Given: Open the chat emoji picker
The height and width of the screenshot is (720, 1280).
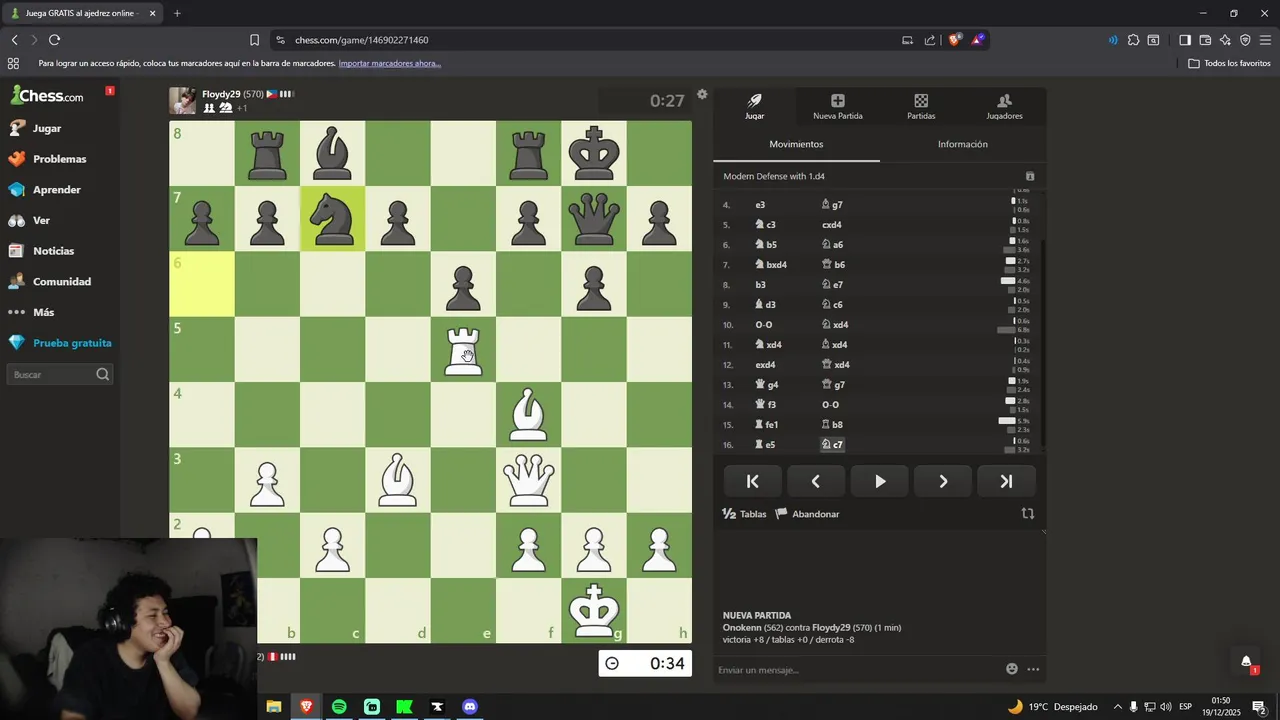Looking at the screenshot, I should click(x=1012, y=669).
